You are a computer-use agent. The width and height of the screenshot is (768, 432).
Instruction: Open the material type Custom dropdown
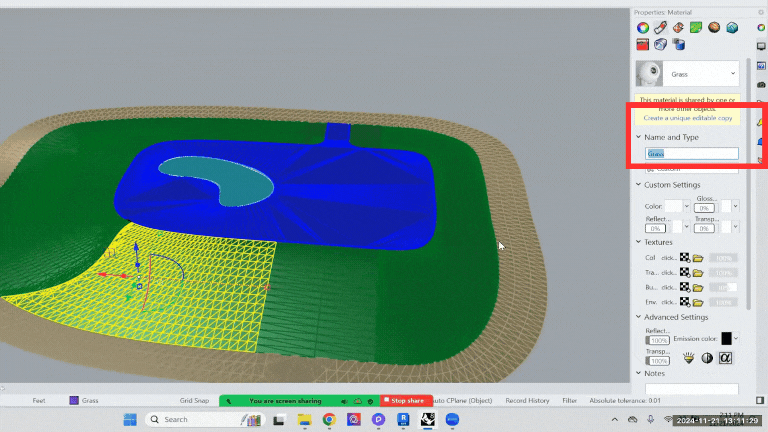click(x=692, y=169)
